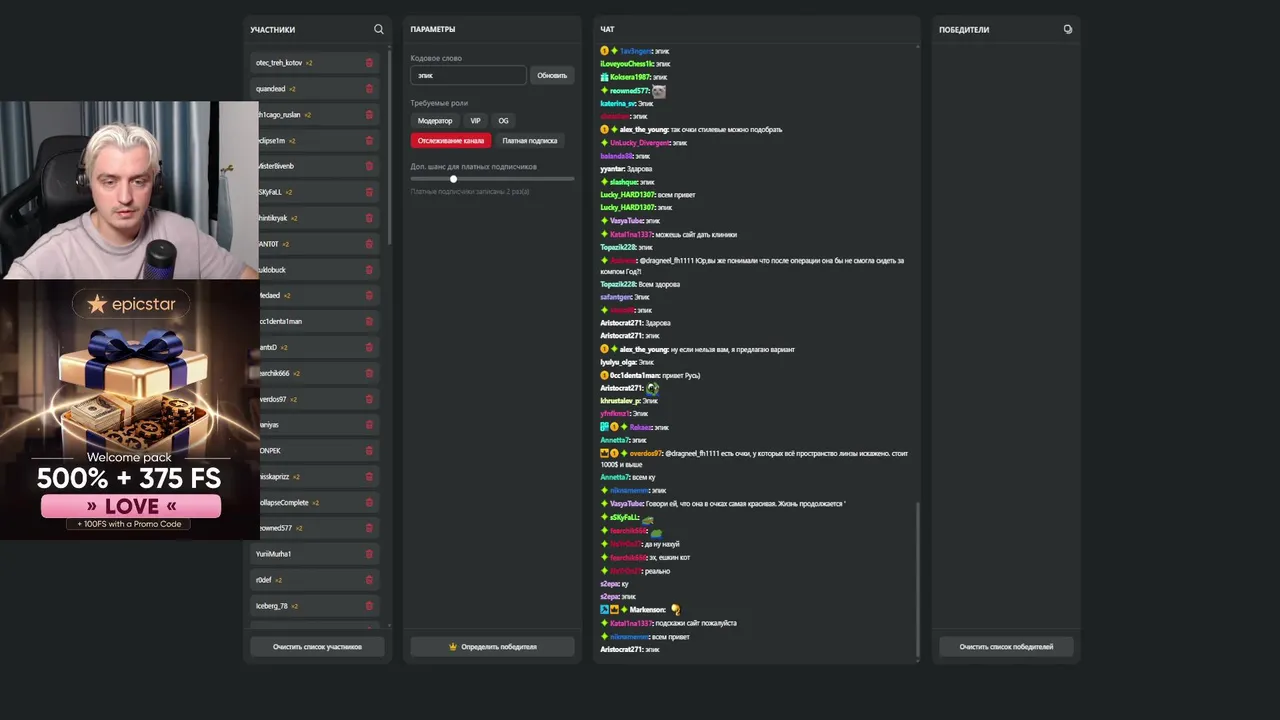Screen dimensions: 1280x720
Task: Open participant search with the magnifier icon
Action: [378, 29]
